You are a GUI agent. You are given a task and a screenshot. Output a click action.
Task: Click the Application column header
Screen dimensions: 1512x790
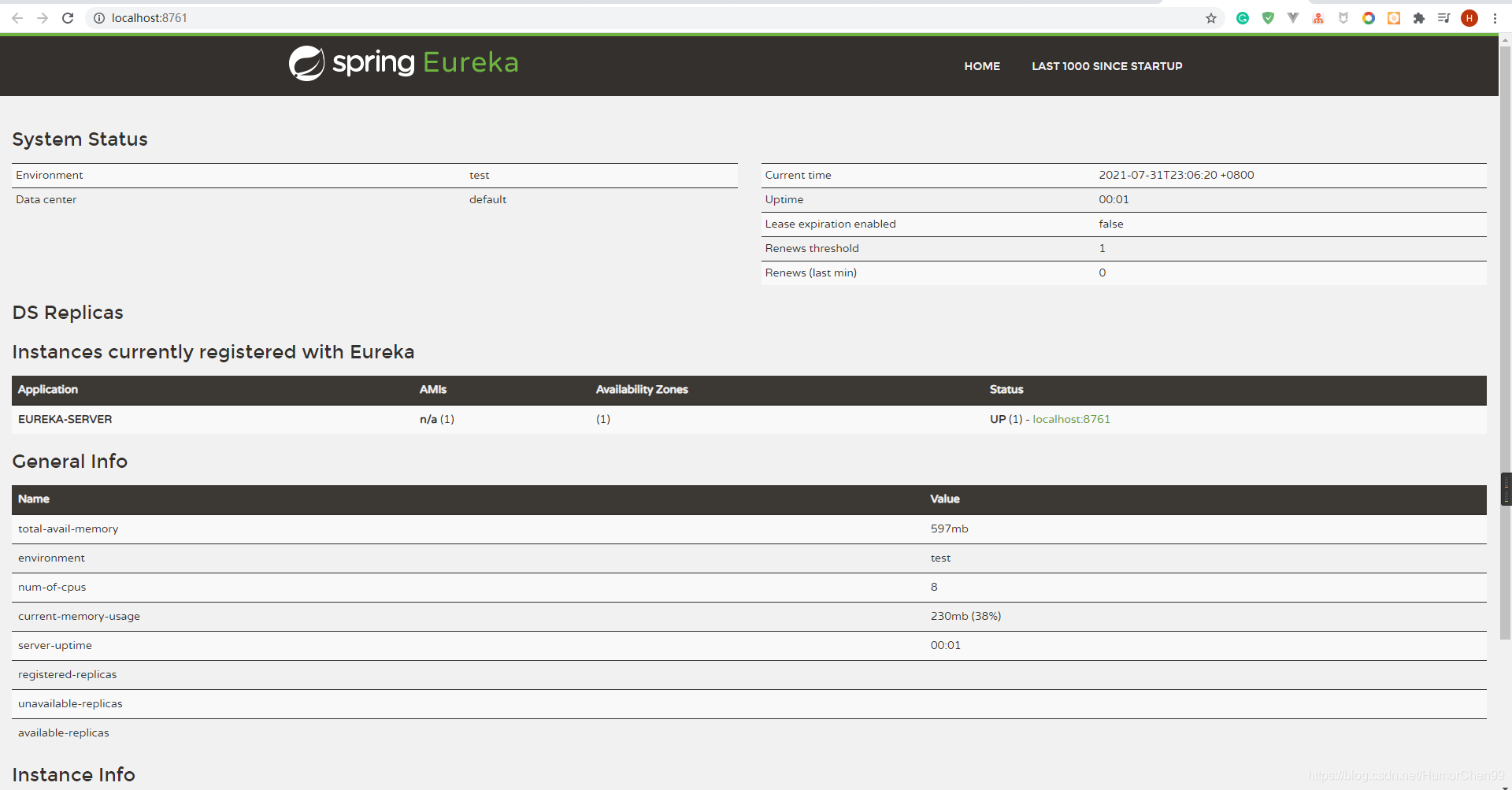pos(48,389)
